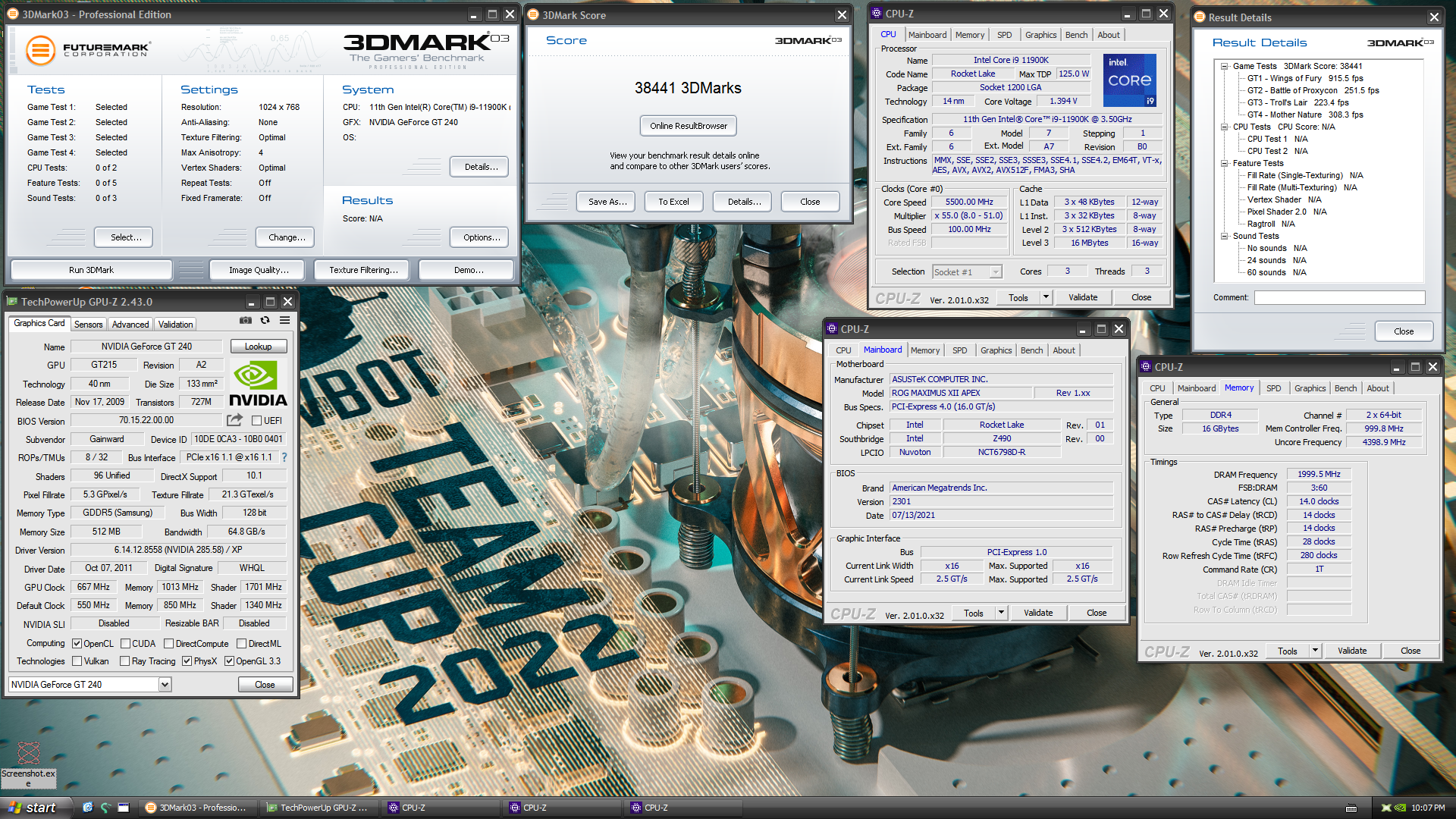The image size is (1456, 819).
Task: Select the GT1 - Wings of Fury row
Action: (1305, 79)
